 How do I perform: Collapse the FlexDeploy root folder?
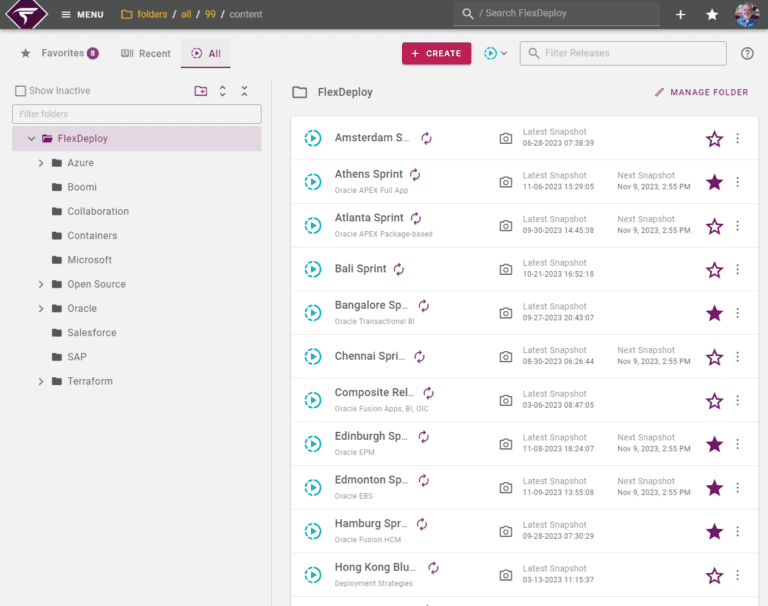pyautogui.click(x=31, y=139)
